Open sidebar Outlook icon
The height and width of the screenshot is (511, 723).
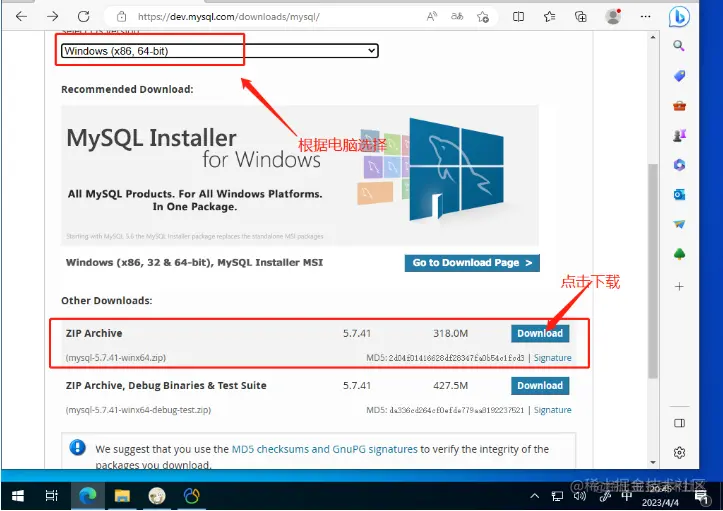pyautogui.click(x=679, y=195)
